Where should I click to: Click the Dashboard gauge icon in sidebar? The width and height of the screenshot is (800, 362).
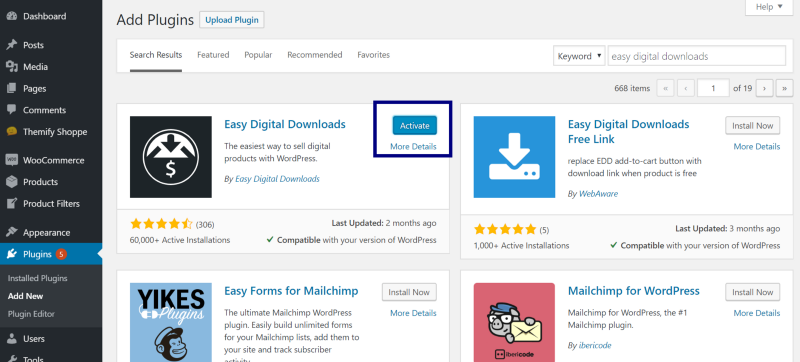point(12,16)
